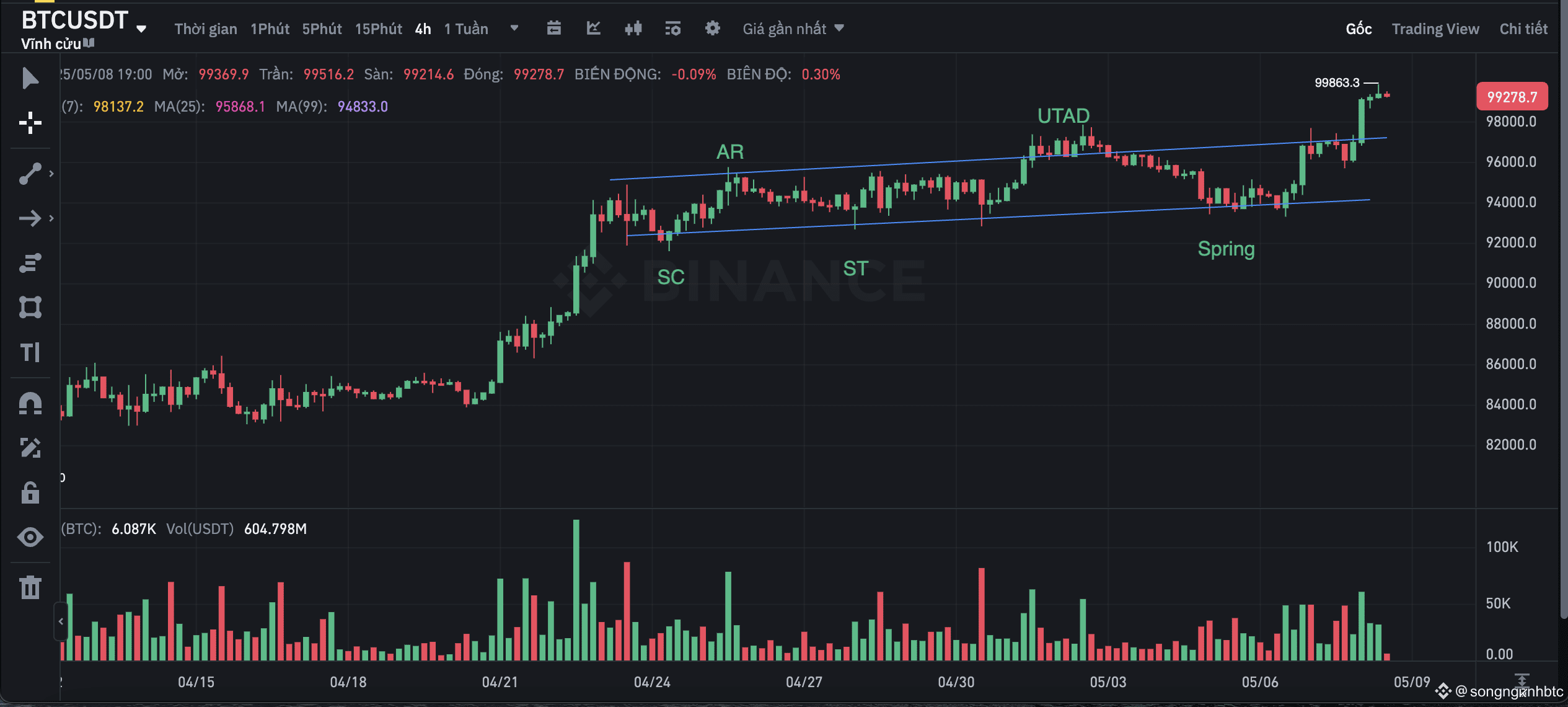Select the ST chart annotation
Viewport: 1568px width, 707px height.
tap(856, 269)
